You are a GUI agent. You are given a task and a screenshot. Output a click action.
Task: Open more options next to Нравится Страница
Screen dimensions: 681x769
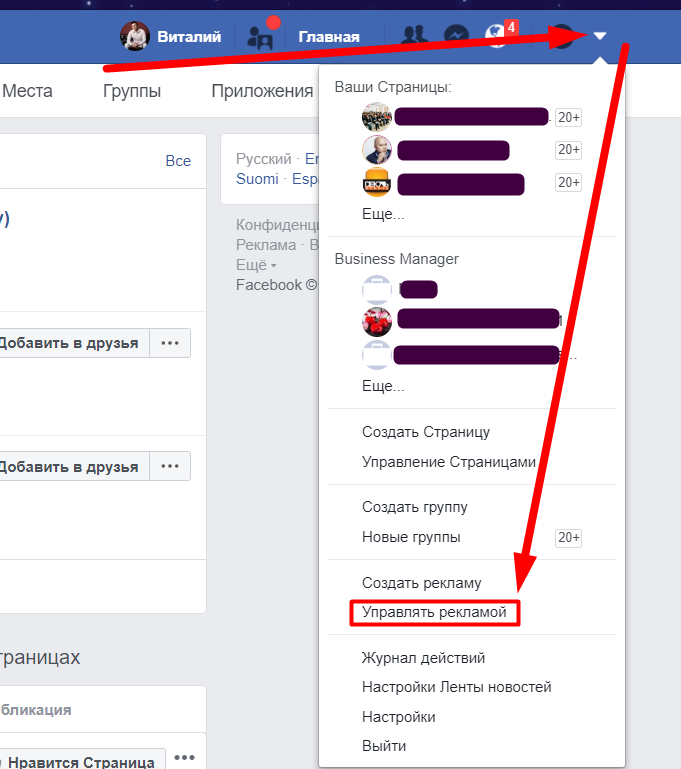[184, 758]
